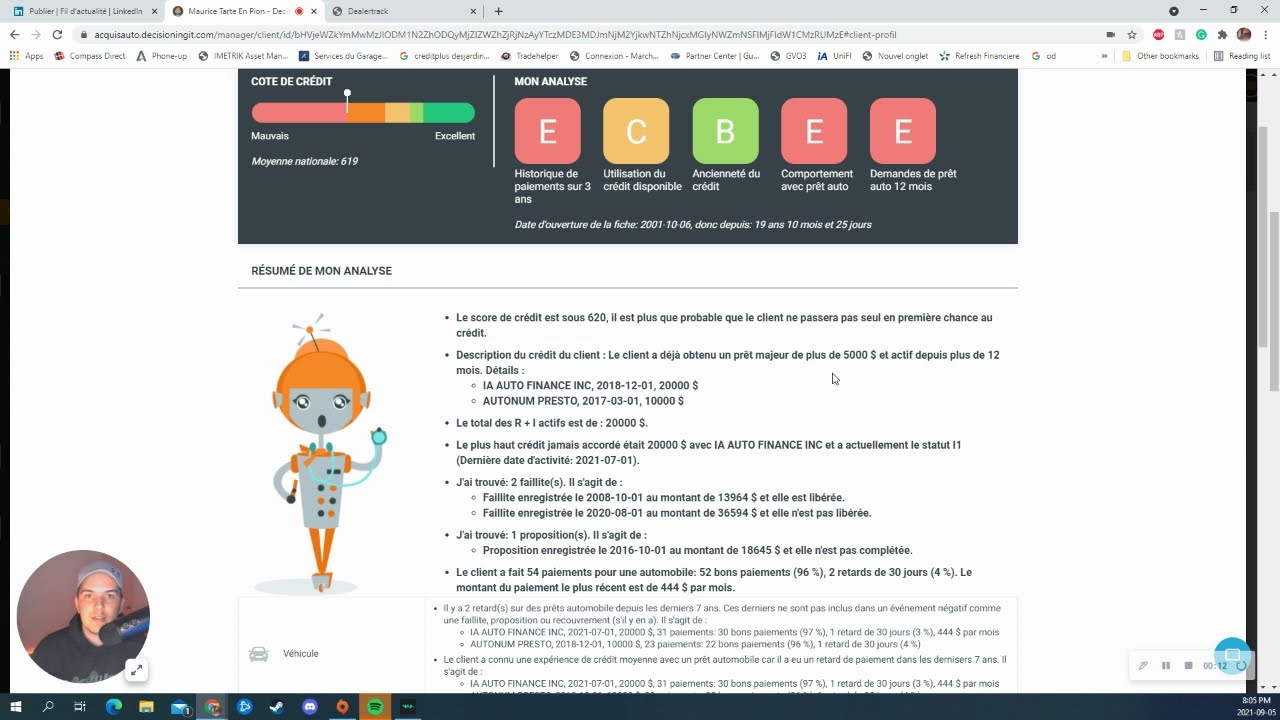This screenshot has width=1280, height=720.
Task: Click the Utilisation du crédit C grade badge
Action: 636,131
